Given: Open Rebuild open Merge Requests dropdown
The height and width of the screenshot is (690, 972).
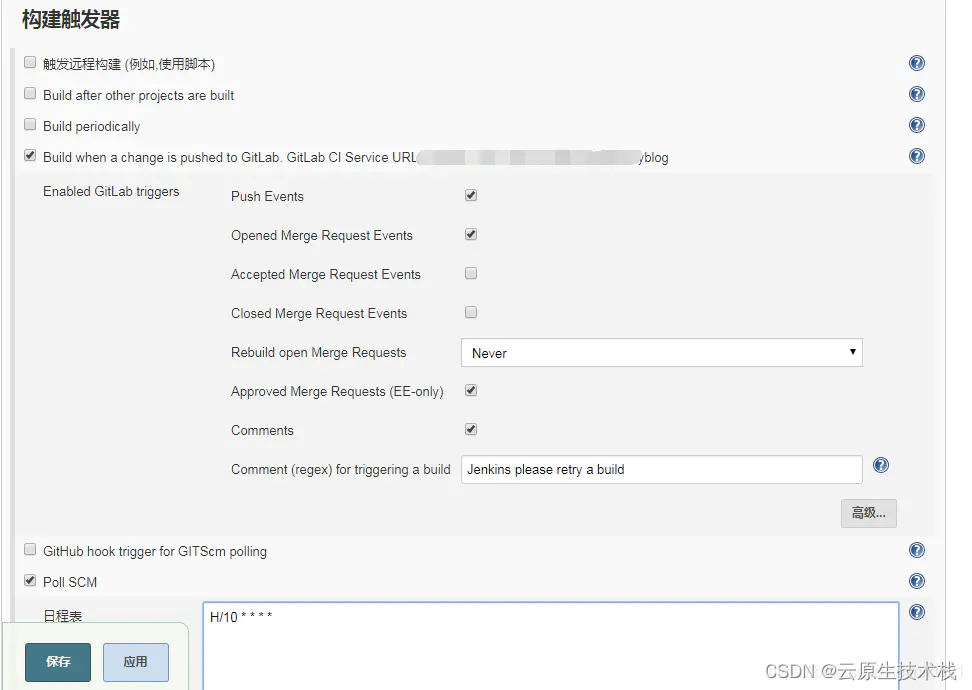Looking at the screenshot, I should click(x=661, y=353).
